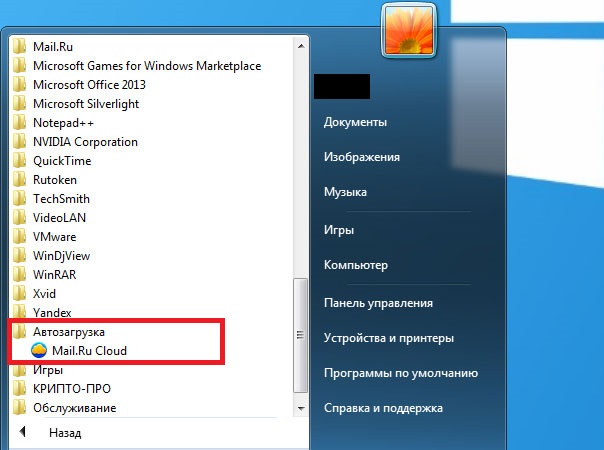
Task: Collapse the Автозагрузка folder label
Action: click(69, 332)
